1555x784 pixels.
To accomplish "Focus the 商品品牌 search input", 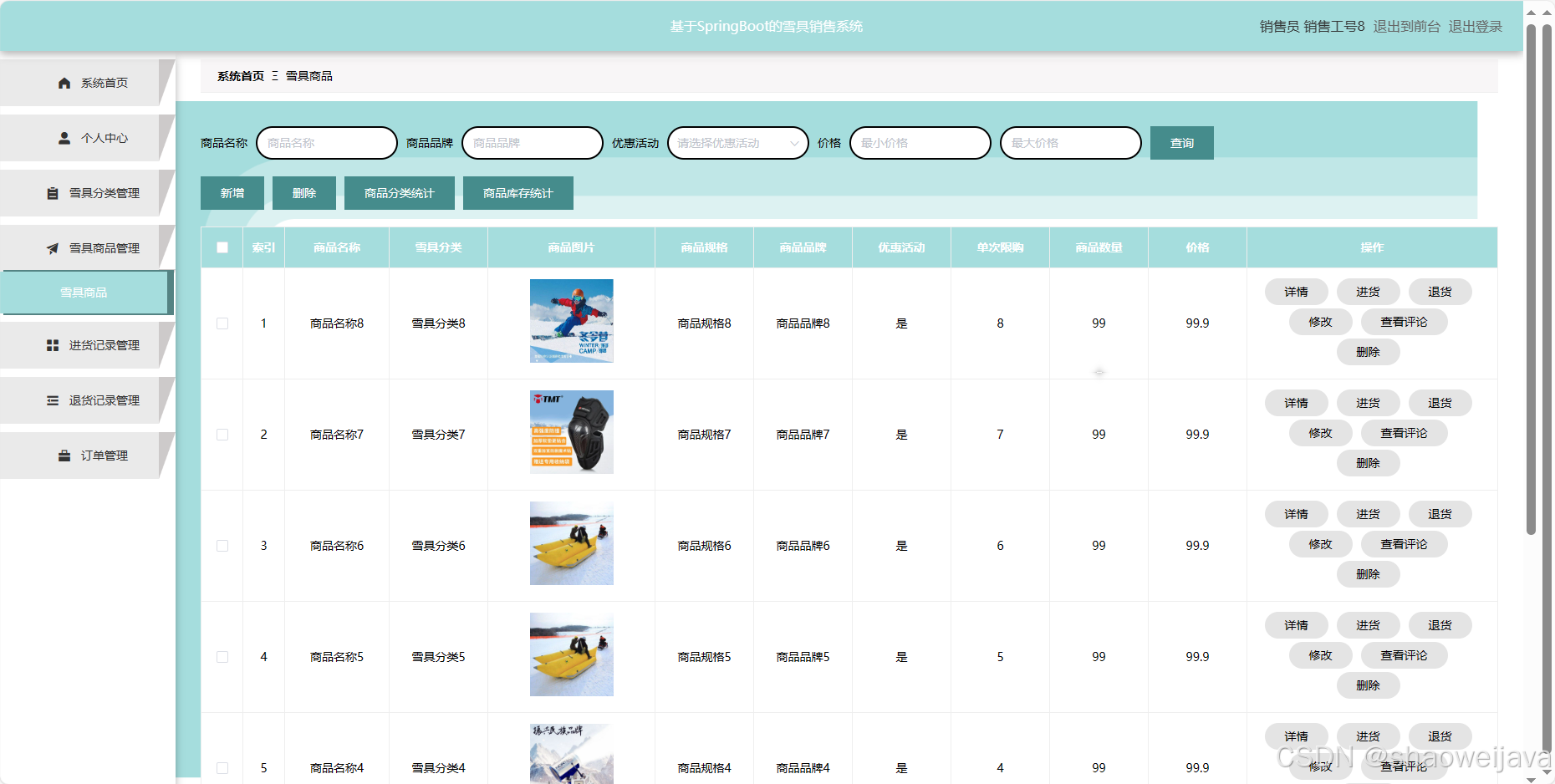I will click(533, 143).
